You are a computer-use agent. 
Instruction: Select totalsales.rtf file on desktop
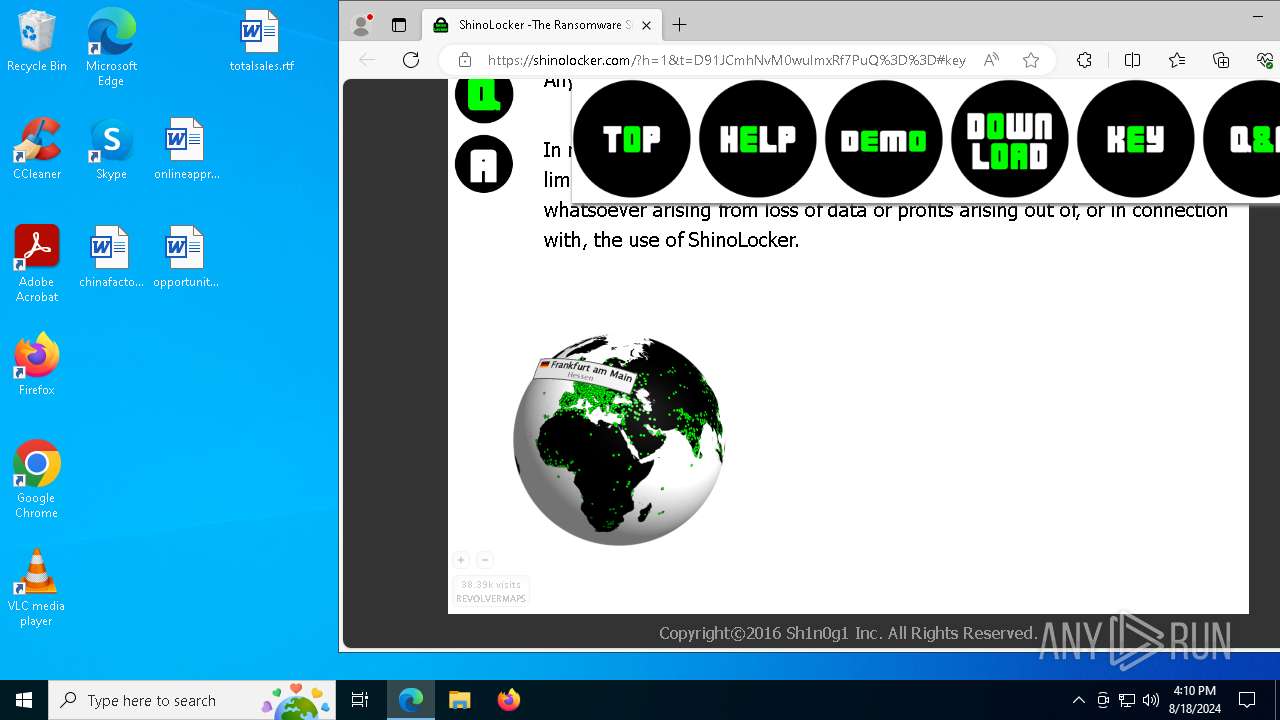[261, 42]
